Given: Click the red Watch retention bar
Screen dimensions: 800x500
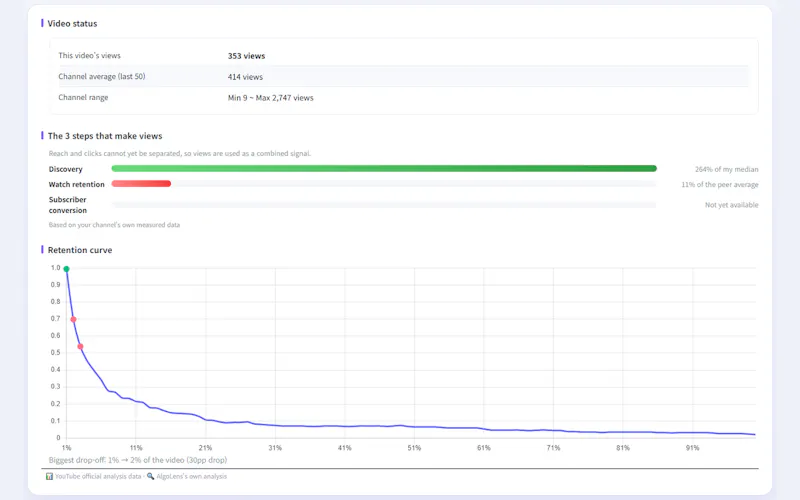Looking at the screenshot, I should coord(141,184).
